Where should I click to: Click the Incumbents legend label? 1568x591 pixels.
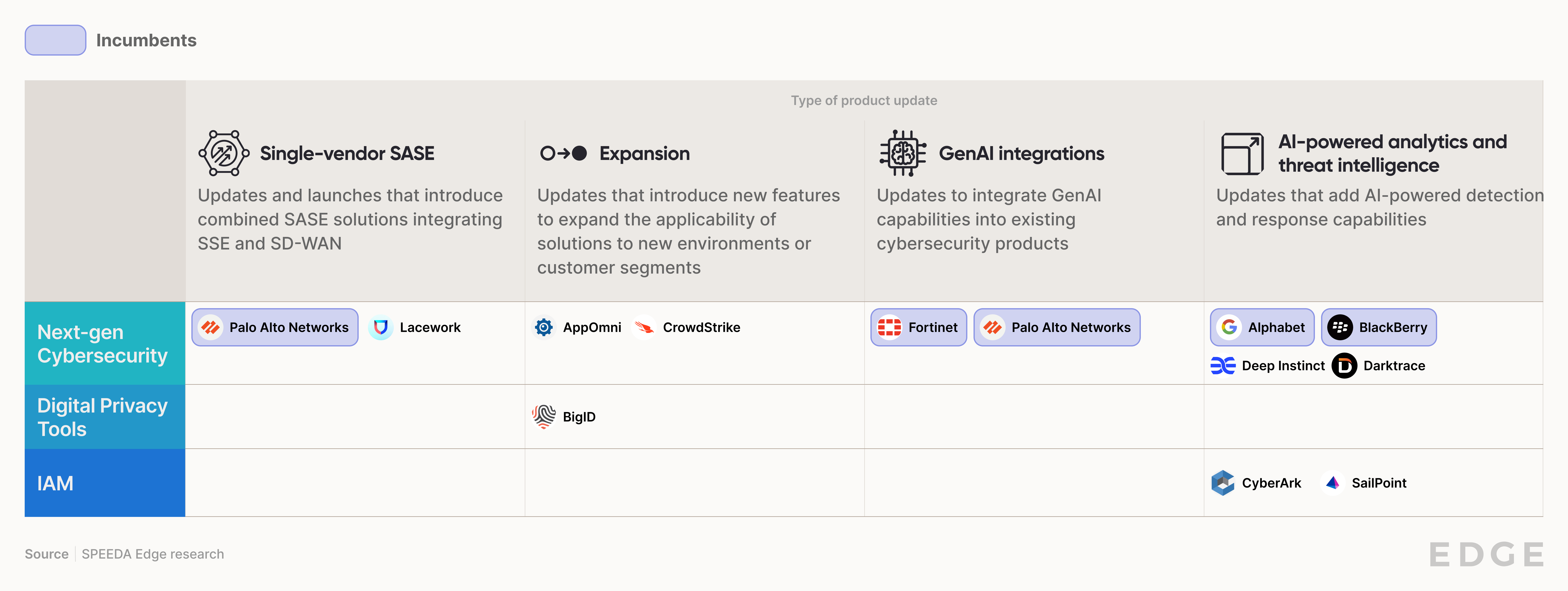(146, 40)
